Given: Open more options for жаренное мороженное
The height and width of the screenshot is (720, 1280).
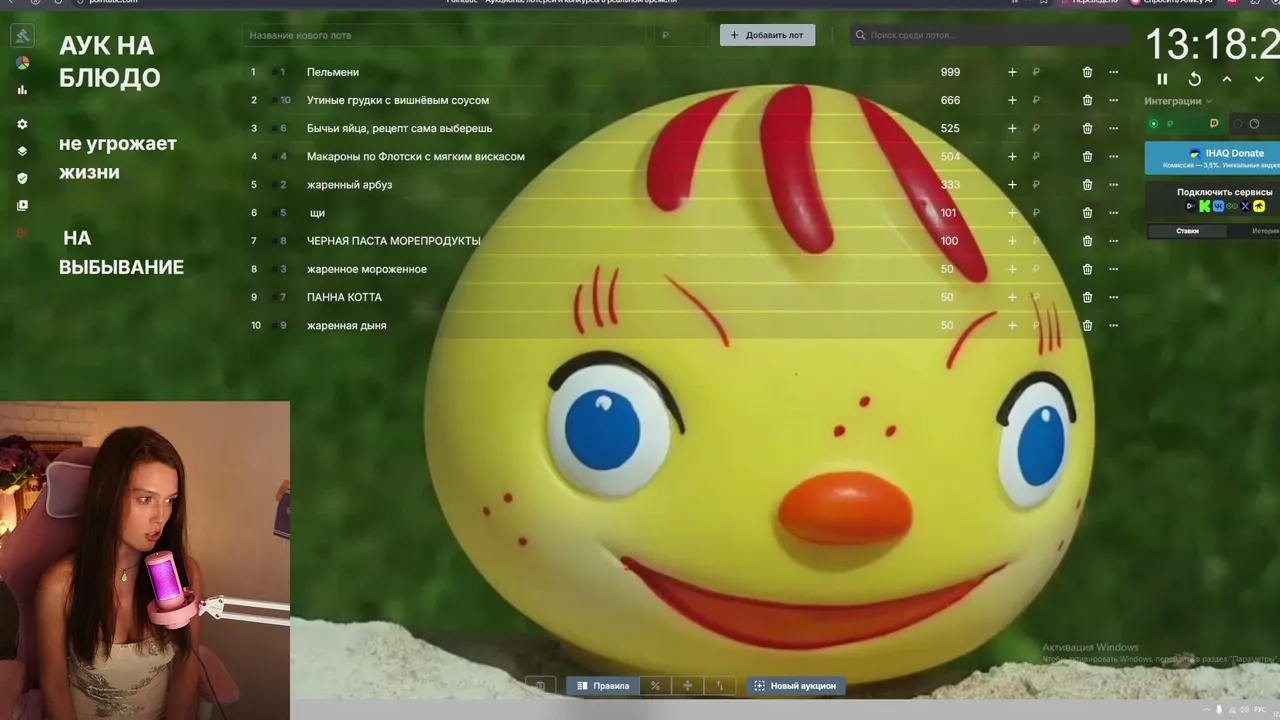Looking at the screenshot, I should click(1113, 269).
